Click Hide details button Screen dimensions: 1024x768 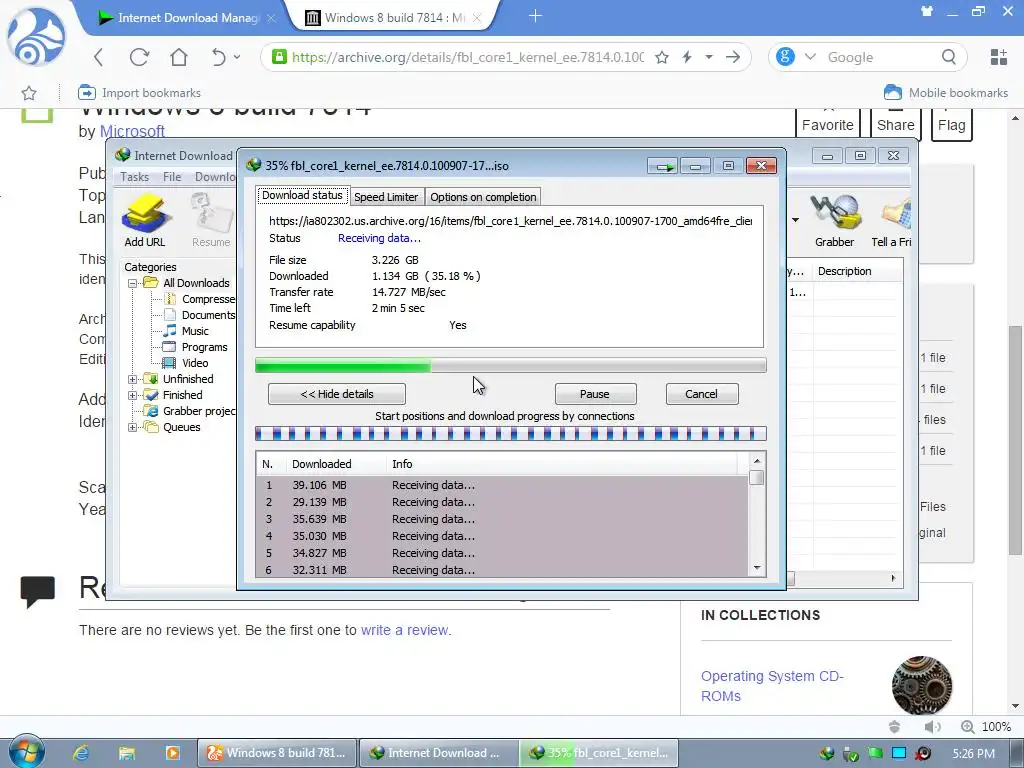(337, 394)
